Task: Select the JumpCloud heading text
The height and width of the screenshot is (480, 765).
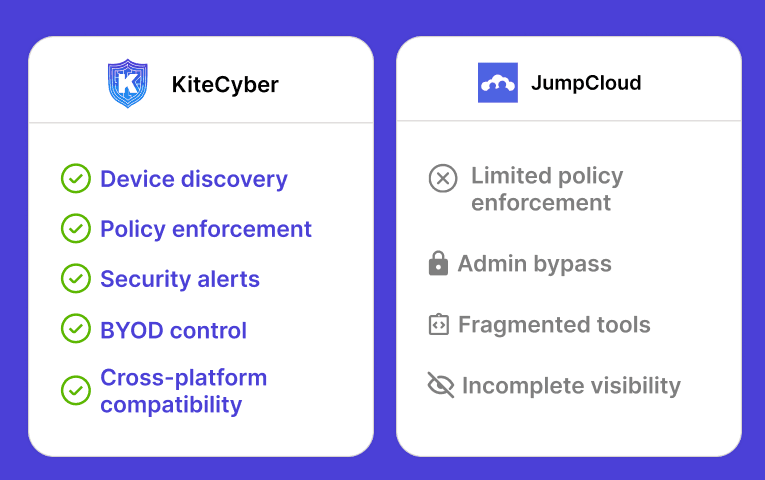Action: tap(586, 83)
